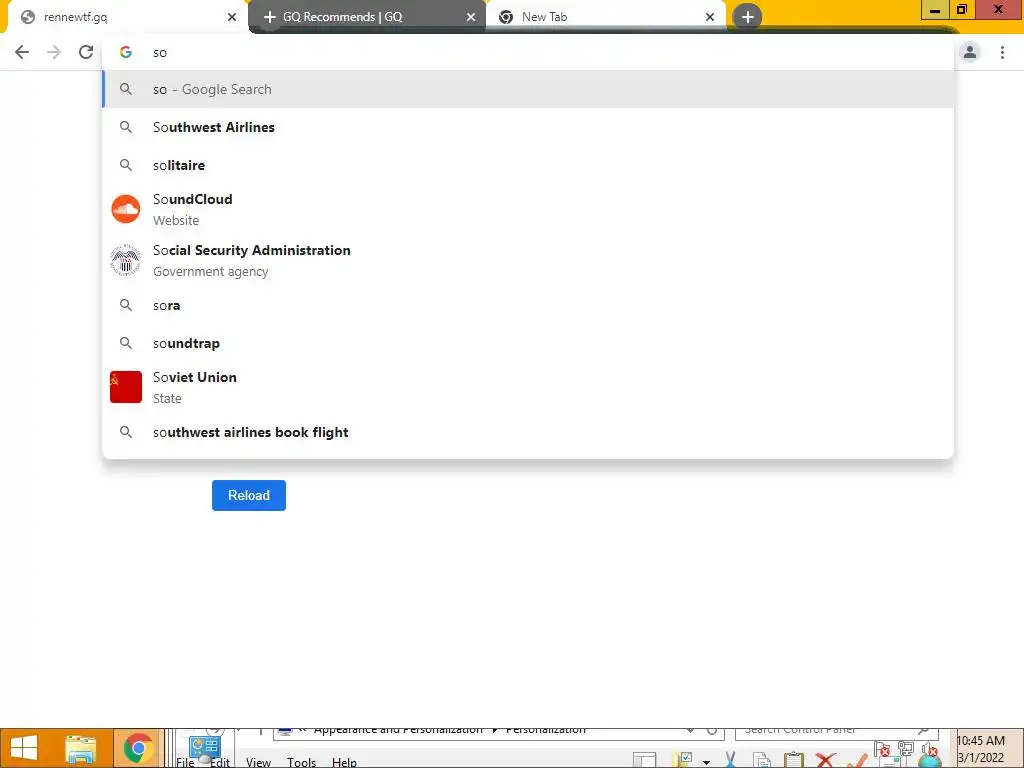
Task: Close the New Tab tab
Action: pos(710,17)
